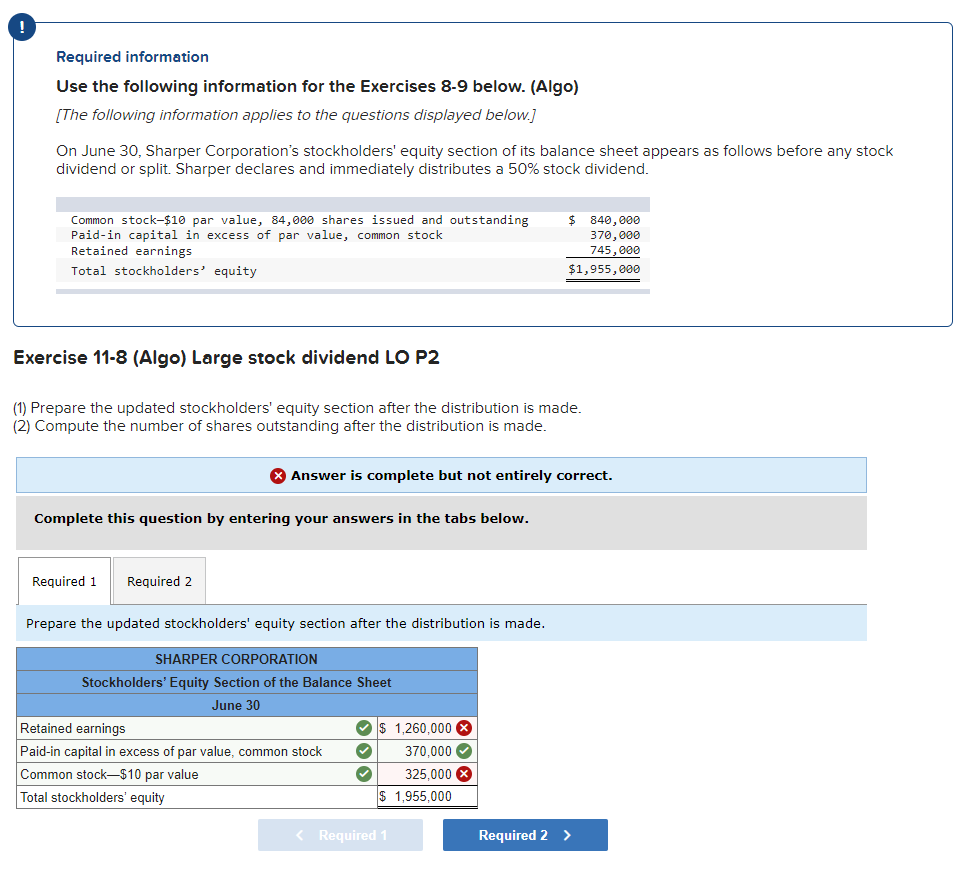Image resolution: width=965 pixels, height=879 pixels.
Task: Click red X icon next to 325,000
Action: 465,774
